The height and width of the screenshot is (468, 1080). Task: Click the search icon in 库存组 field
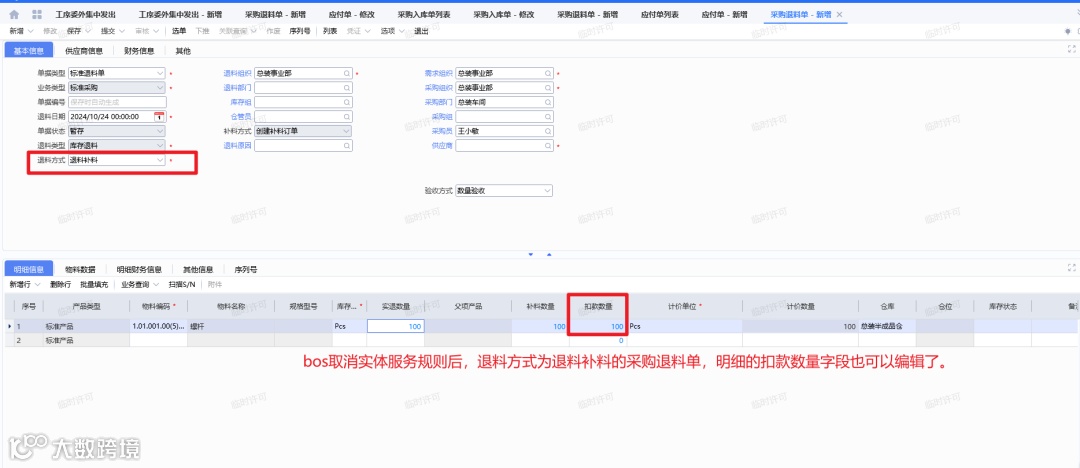click(x=346, y=102)
